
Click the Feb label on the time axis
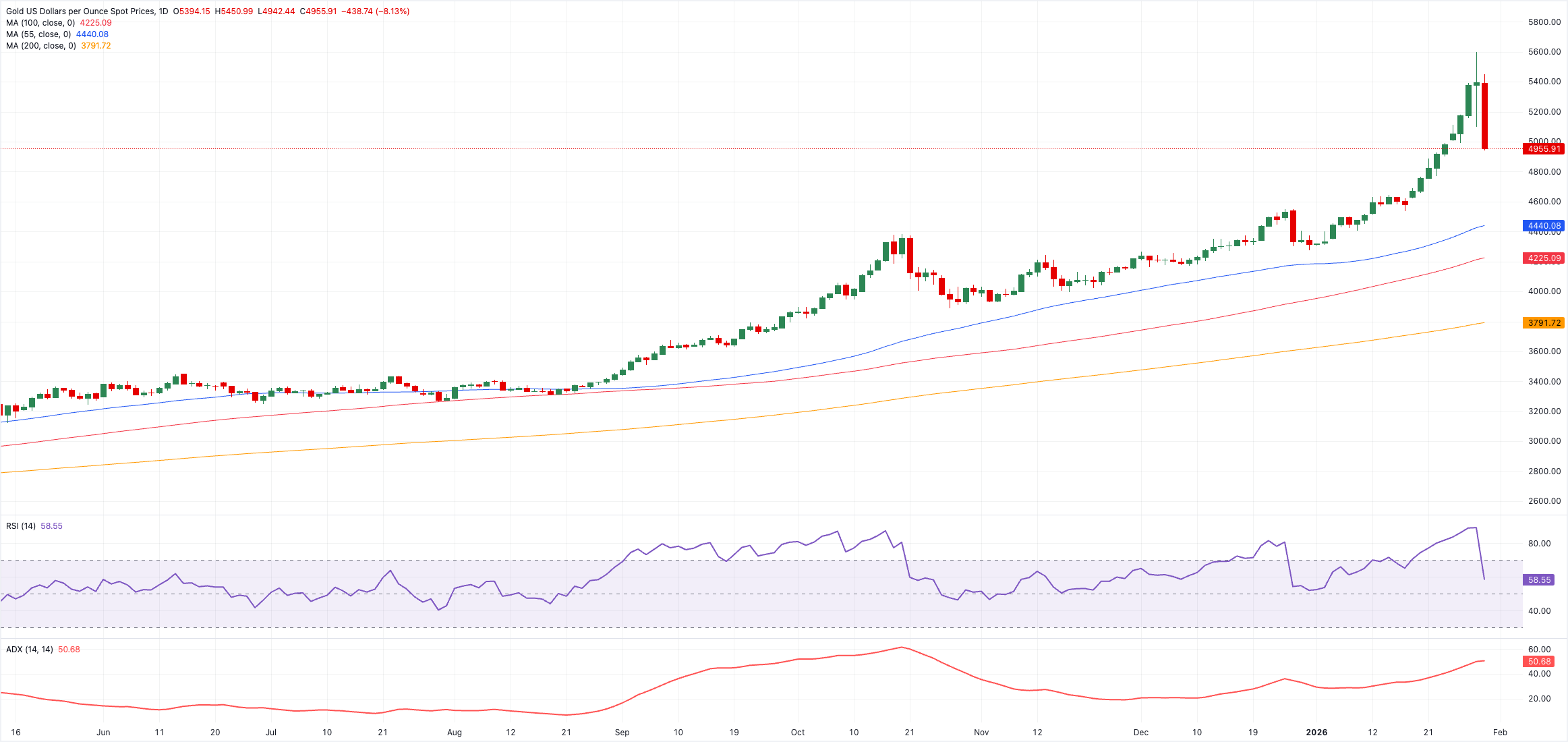pos(1499,733)
